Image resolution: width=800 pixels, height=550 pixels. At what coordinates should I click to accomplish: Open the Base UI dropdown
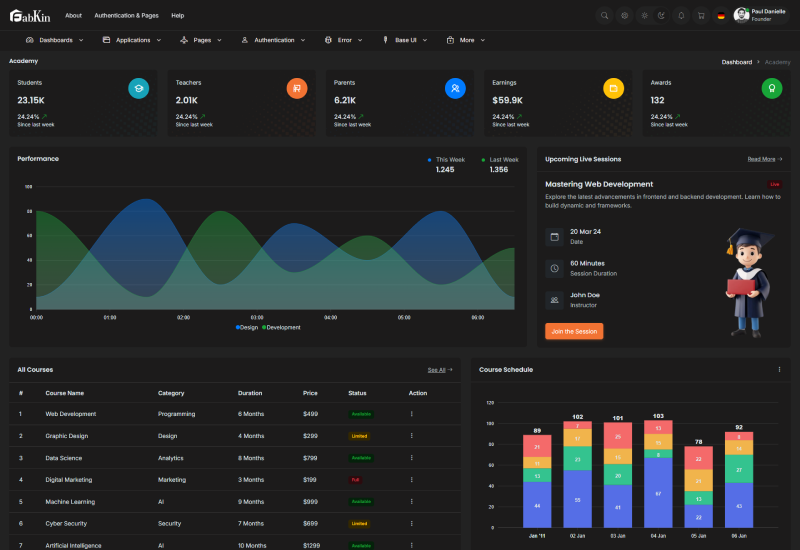[405, 40]
